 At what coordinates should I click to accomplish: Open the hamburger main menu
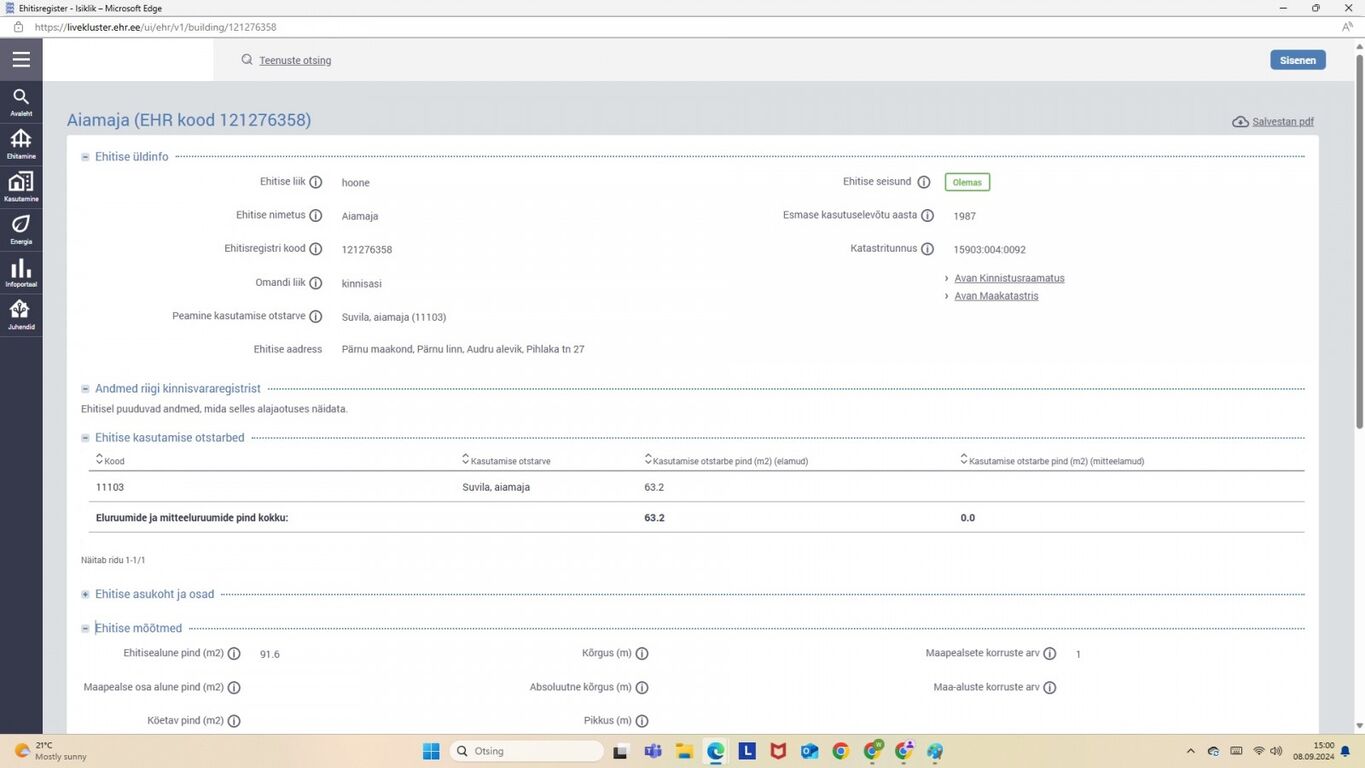pos(21,60)
